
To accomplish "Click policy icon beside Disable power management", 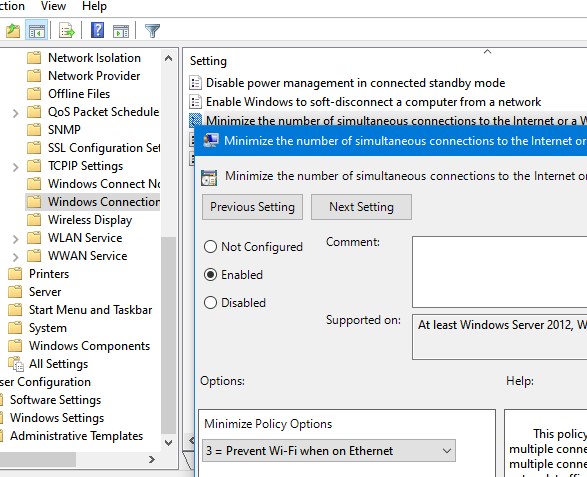I will click(x=195, y=83).
